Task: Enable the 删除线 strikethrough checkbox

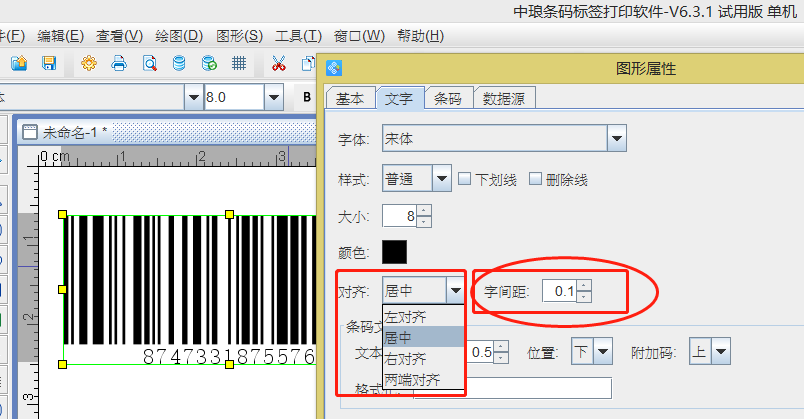Action: (535, 179)
